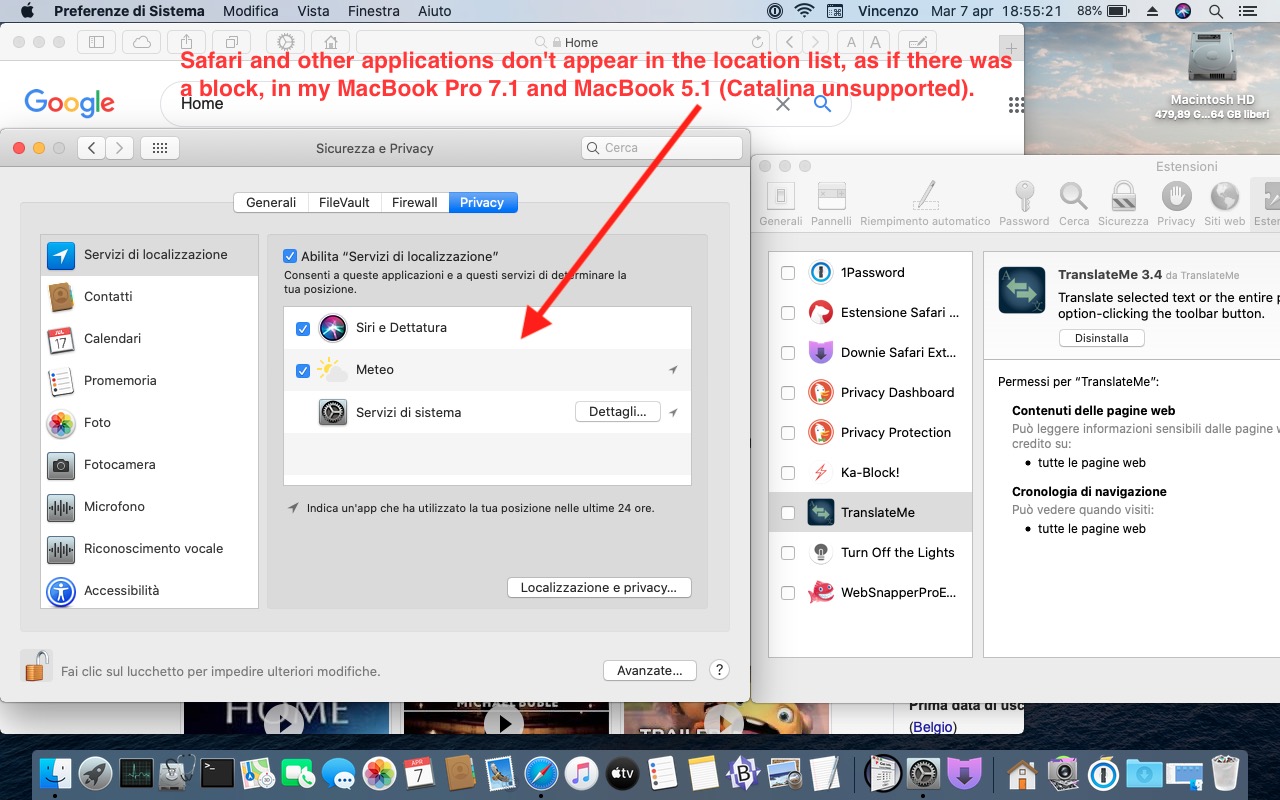The image size is (1280, 800).
Task: Click the Safari address bar showing Home
Action: [x=563, y=42]
